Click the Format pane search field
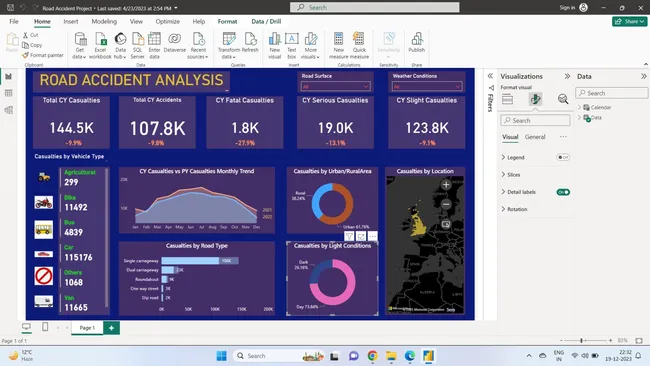Viewport: 650px width, 366px height. (x=535, y=121)
